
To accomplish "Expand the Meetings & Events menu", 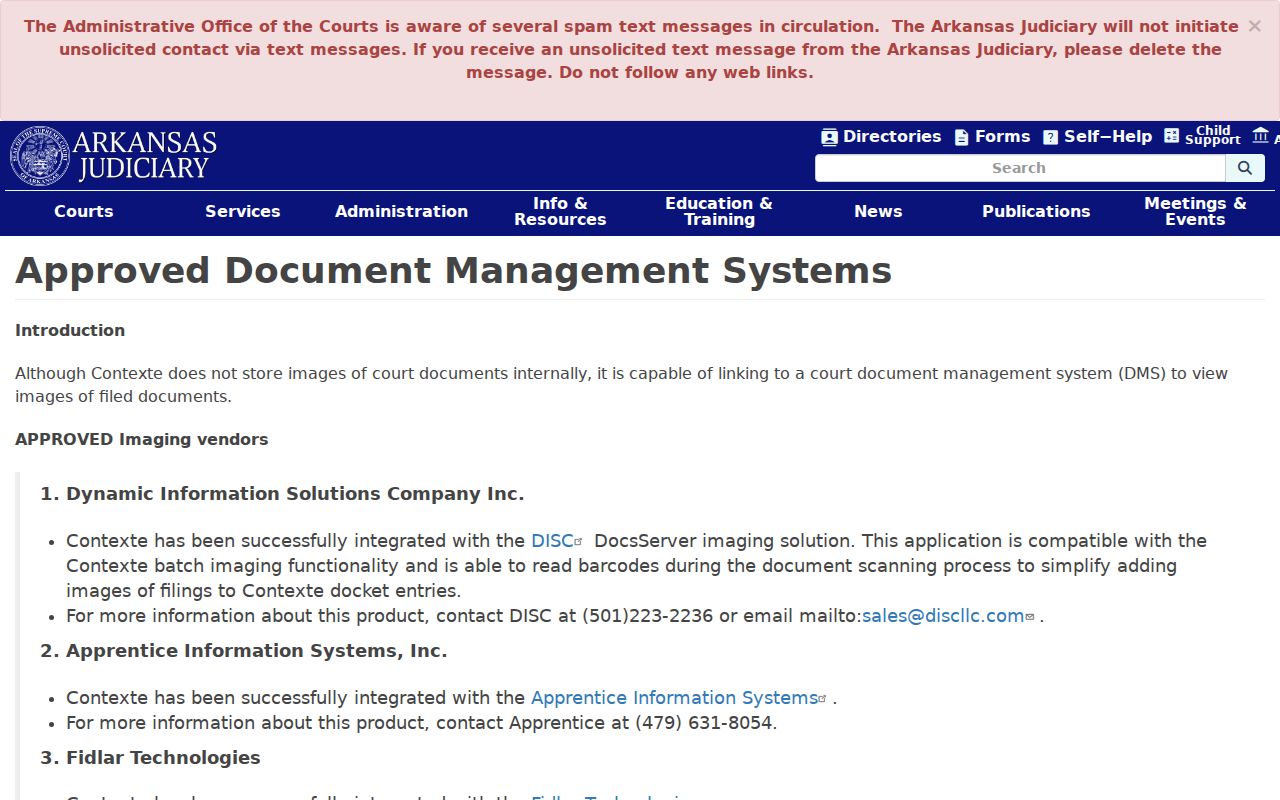I will 1195,211.
